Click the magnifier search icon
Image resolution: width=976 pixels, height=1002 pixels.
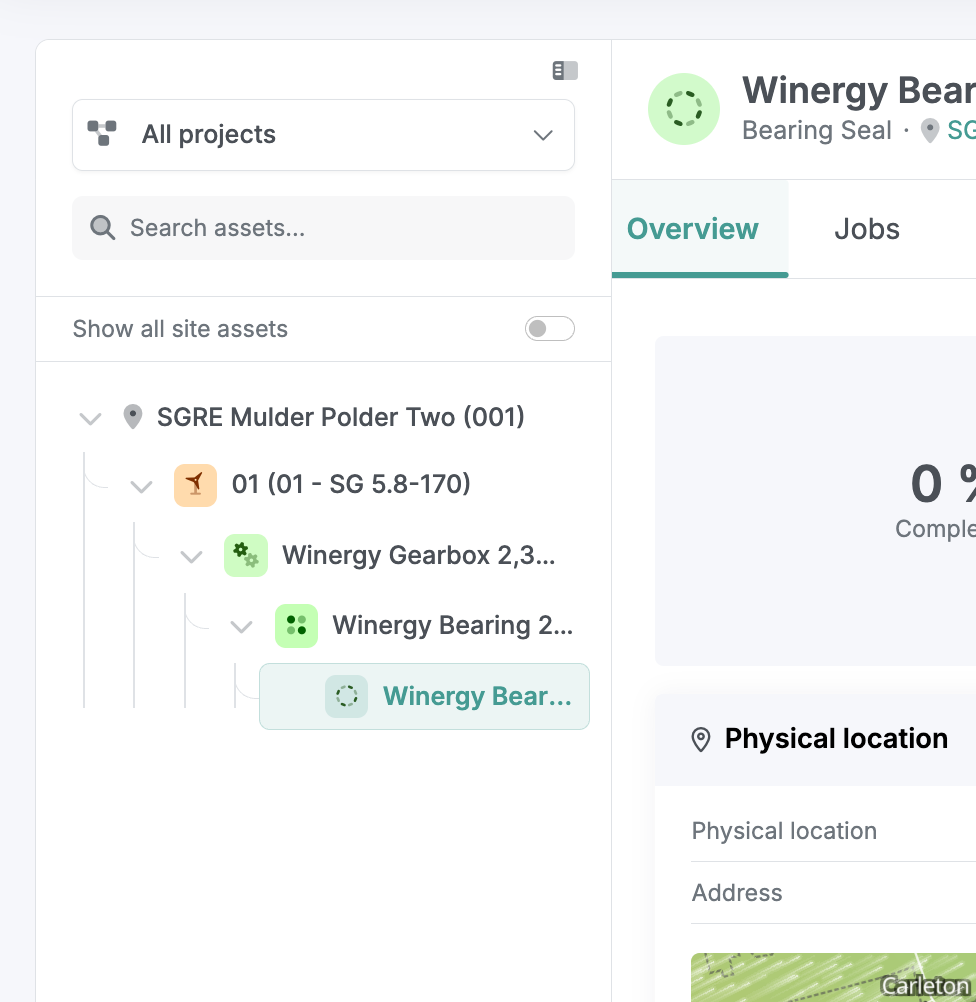(x=102, y=227)
